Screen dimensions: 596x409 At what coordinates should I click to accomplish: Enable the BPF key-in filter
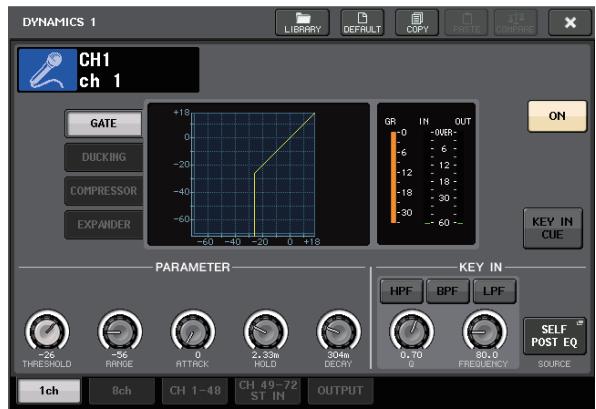[447, 291]
